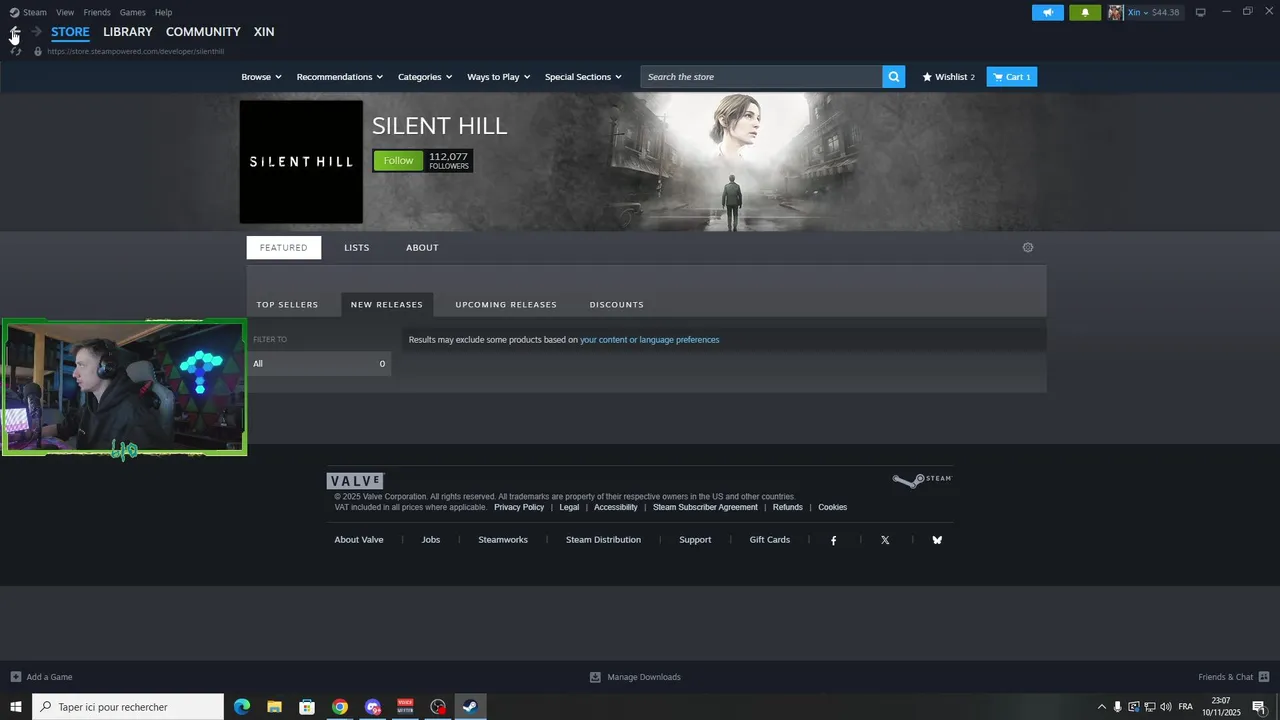Image resolution: width=1280 pixels, height=720 pixels.
Task: Open the Games menu
Action: [132, 12]
